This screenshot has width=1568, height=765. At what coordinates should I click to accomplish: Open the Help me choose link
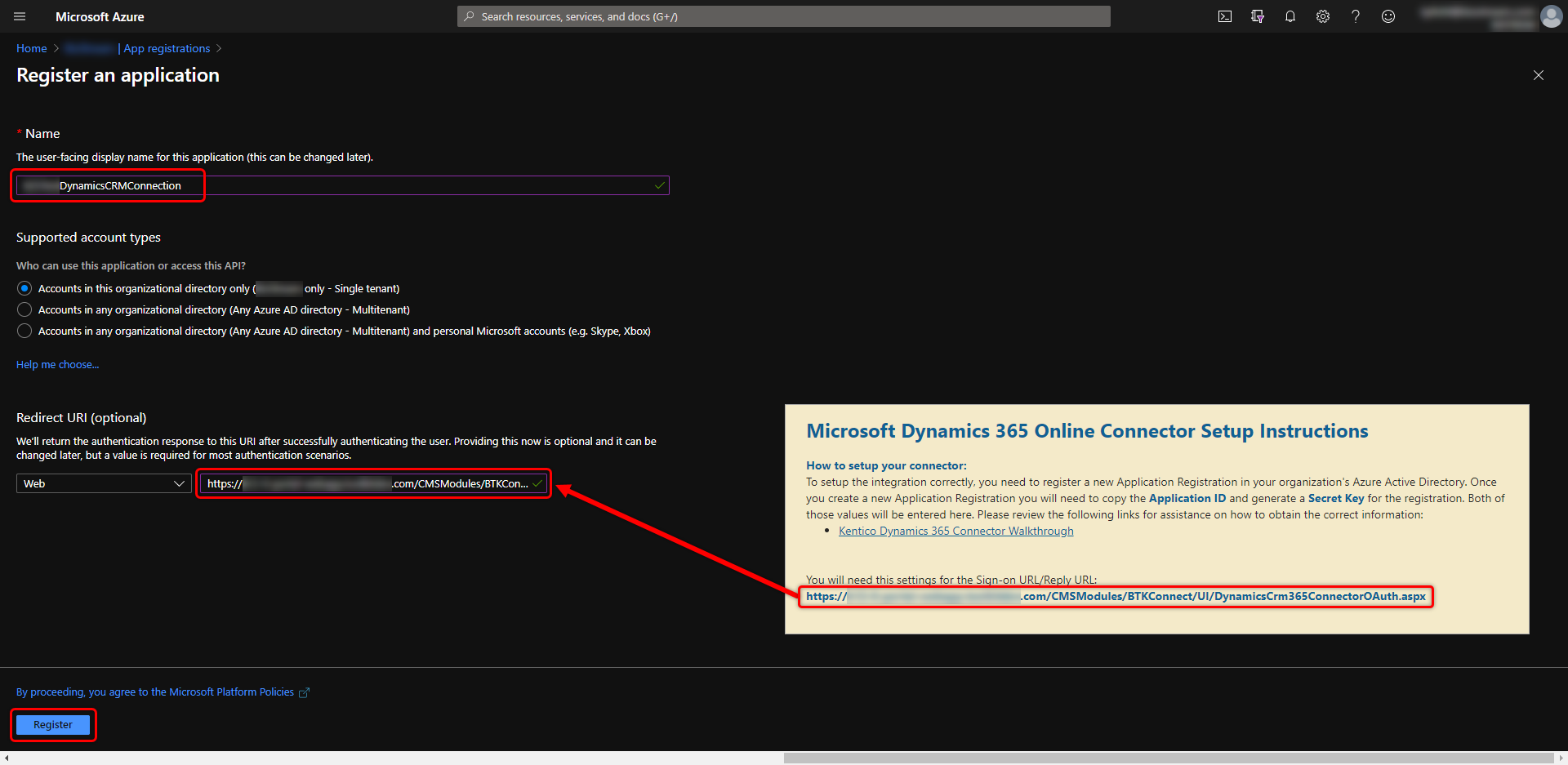(x=57, y=364)
